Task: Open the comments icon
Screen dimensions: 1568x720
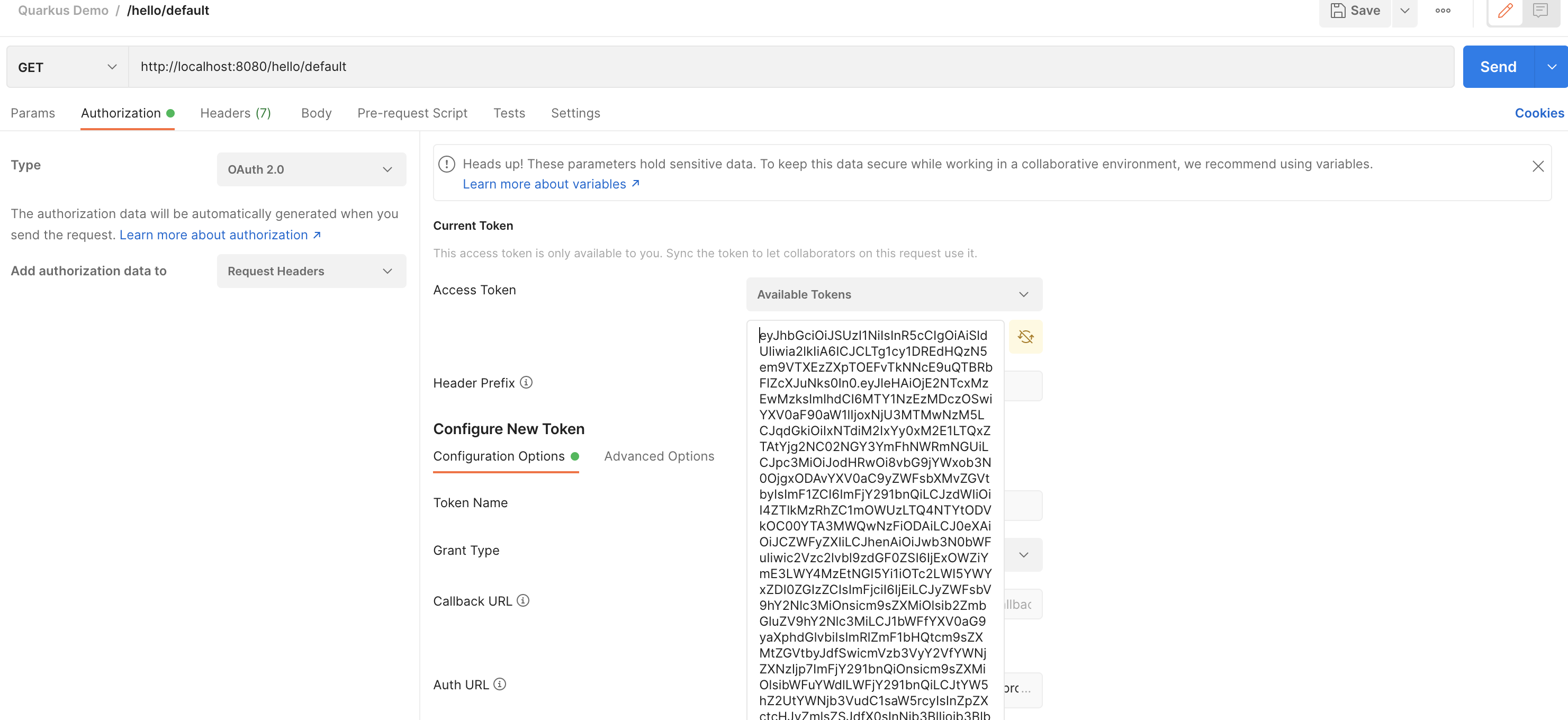Action: [x=1540, y=11]
